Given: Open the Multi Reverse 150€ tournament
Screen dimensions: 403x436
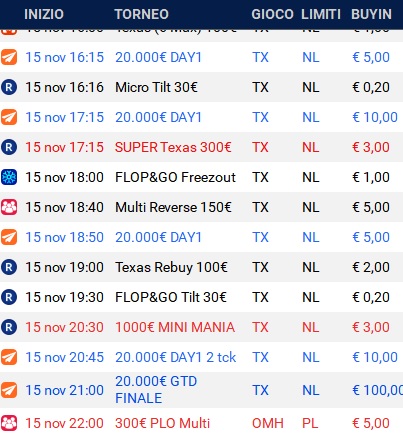Looking at the screenshot, I should click(173, 207).
